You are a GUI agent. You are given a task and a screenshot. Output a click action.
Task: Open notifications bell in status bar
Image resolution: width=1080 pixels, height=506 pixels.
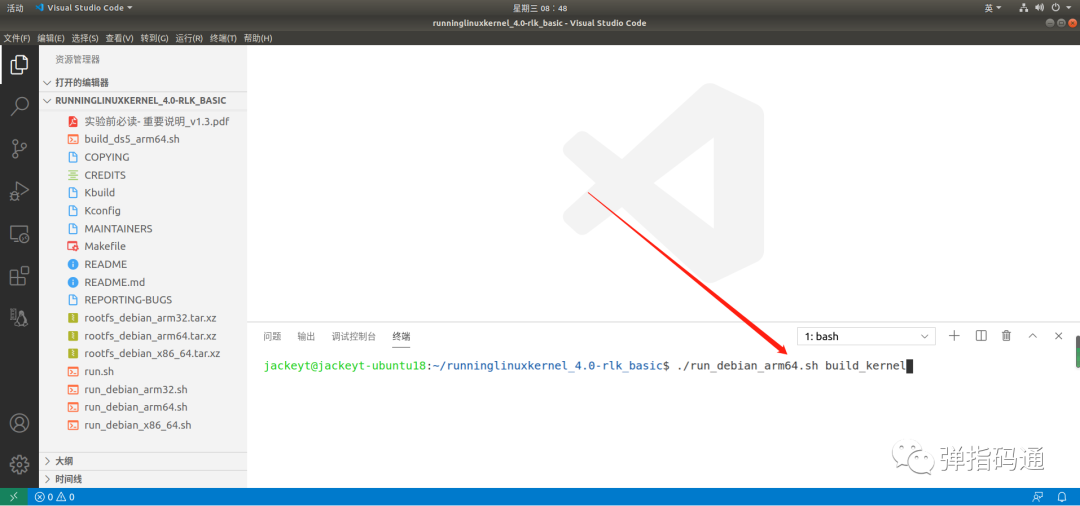click(x=1063, y=497)
